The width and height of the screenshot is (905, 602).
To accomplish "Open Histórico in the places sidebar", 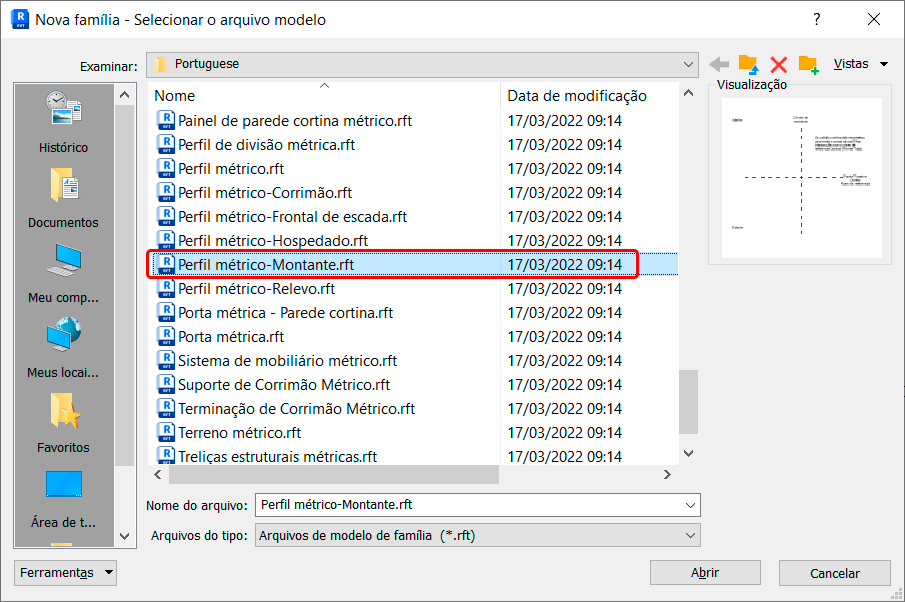I will [63, 121].
